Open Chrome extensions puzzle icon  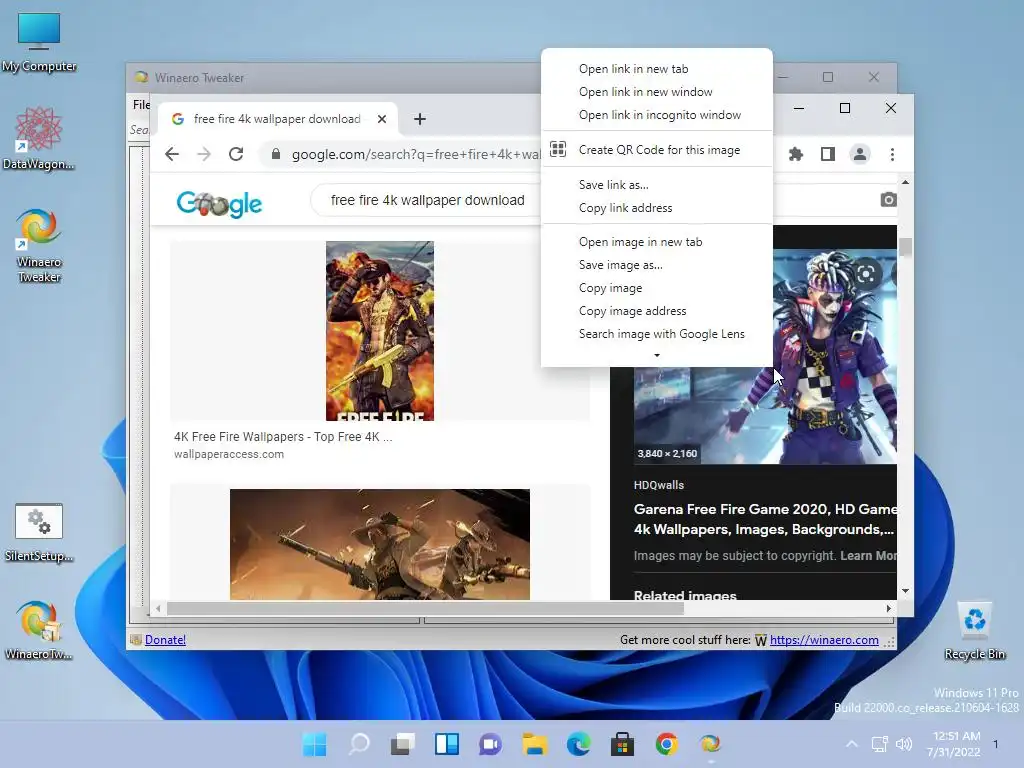pos(795,154)
